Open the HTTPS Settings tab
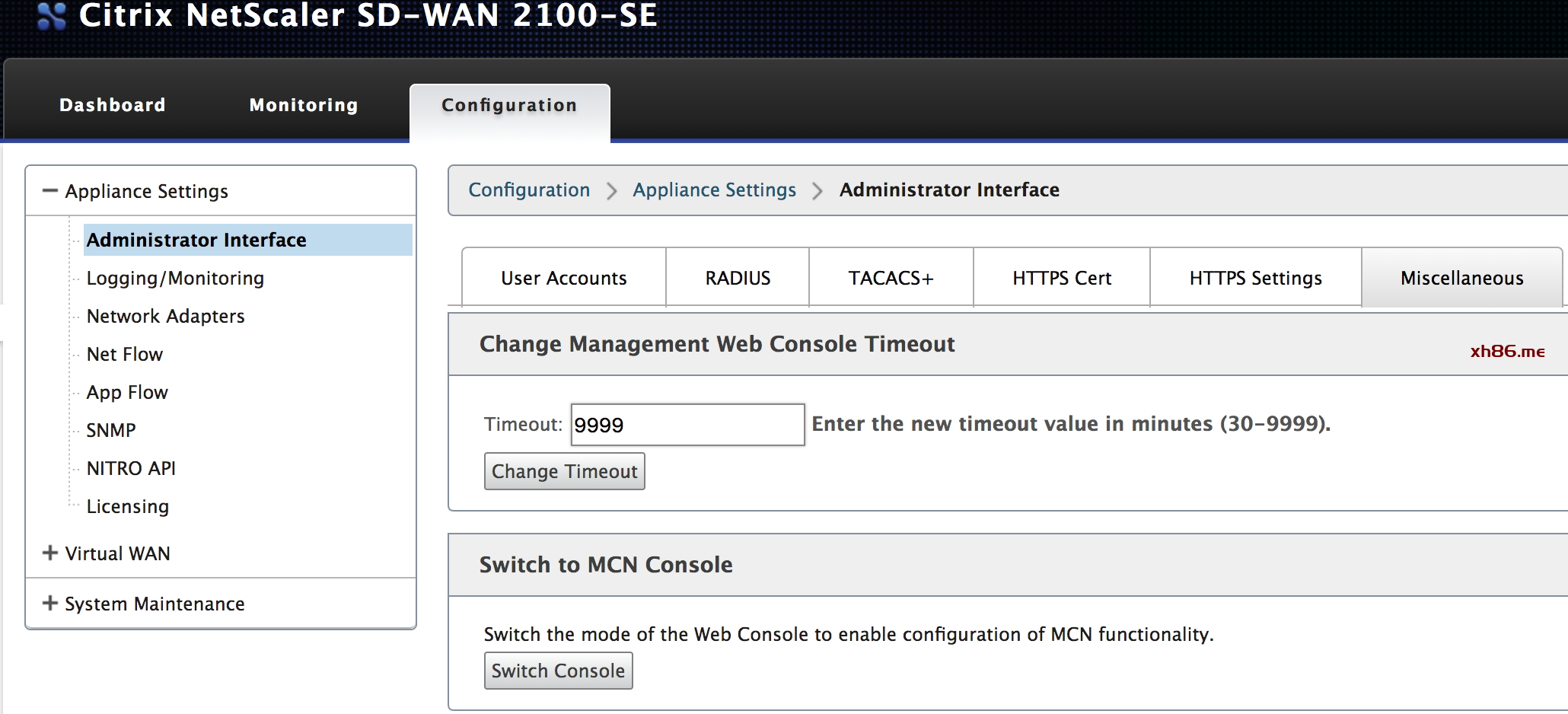Image resolution: width=1568 pixels, height=714 pixels. coord(1255,277)
